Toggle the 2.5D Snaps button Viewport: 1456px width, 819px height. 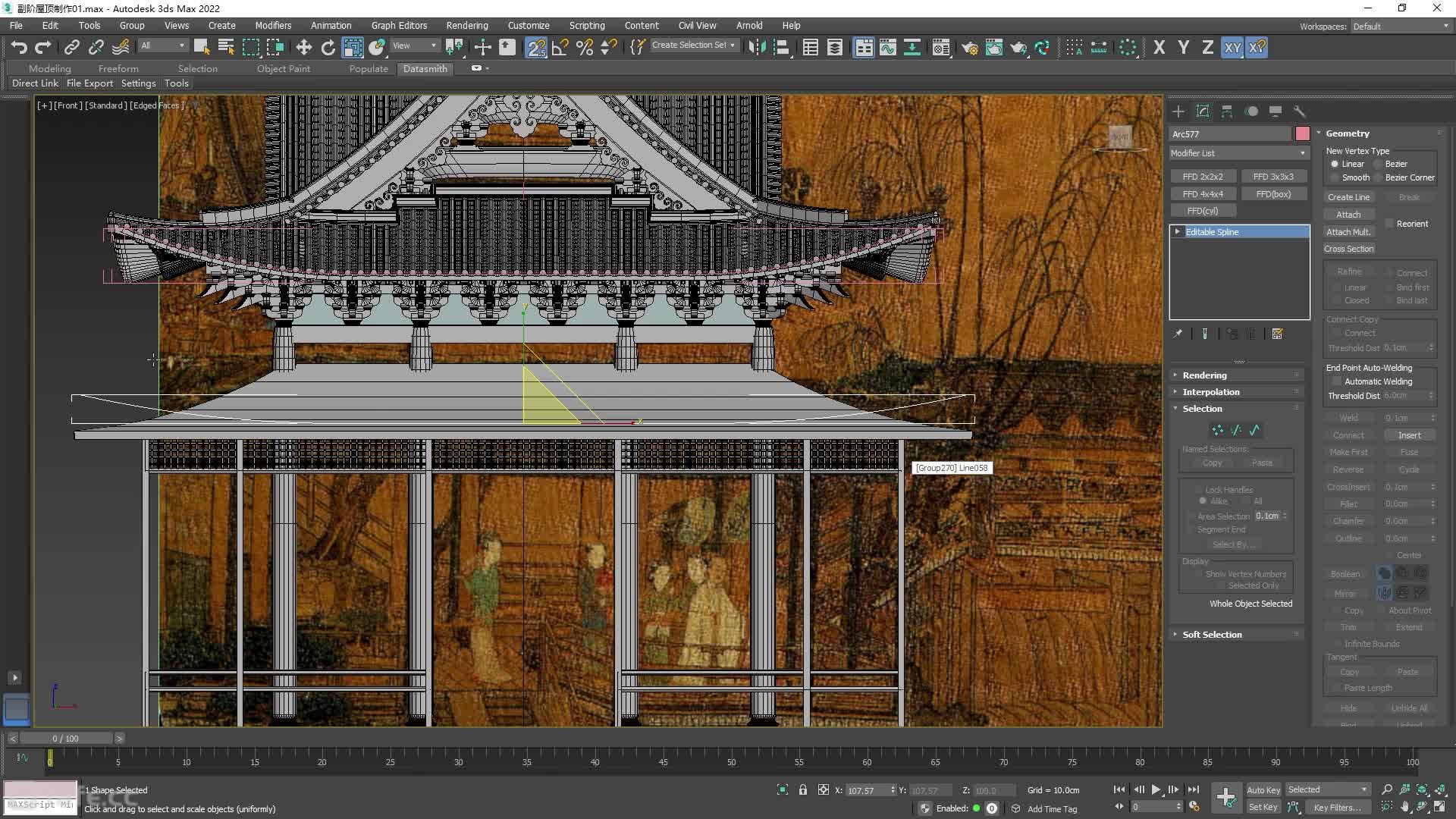[x=536, y=47]
